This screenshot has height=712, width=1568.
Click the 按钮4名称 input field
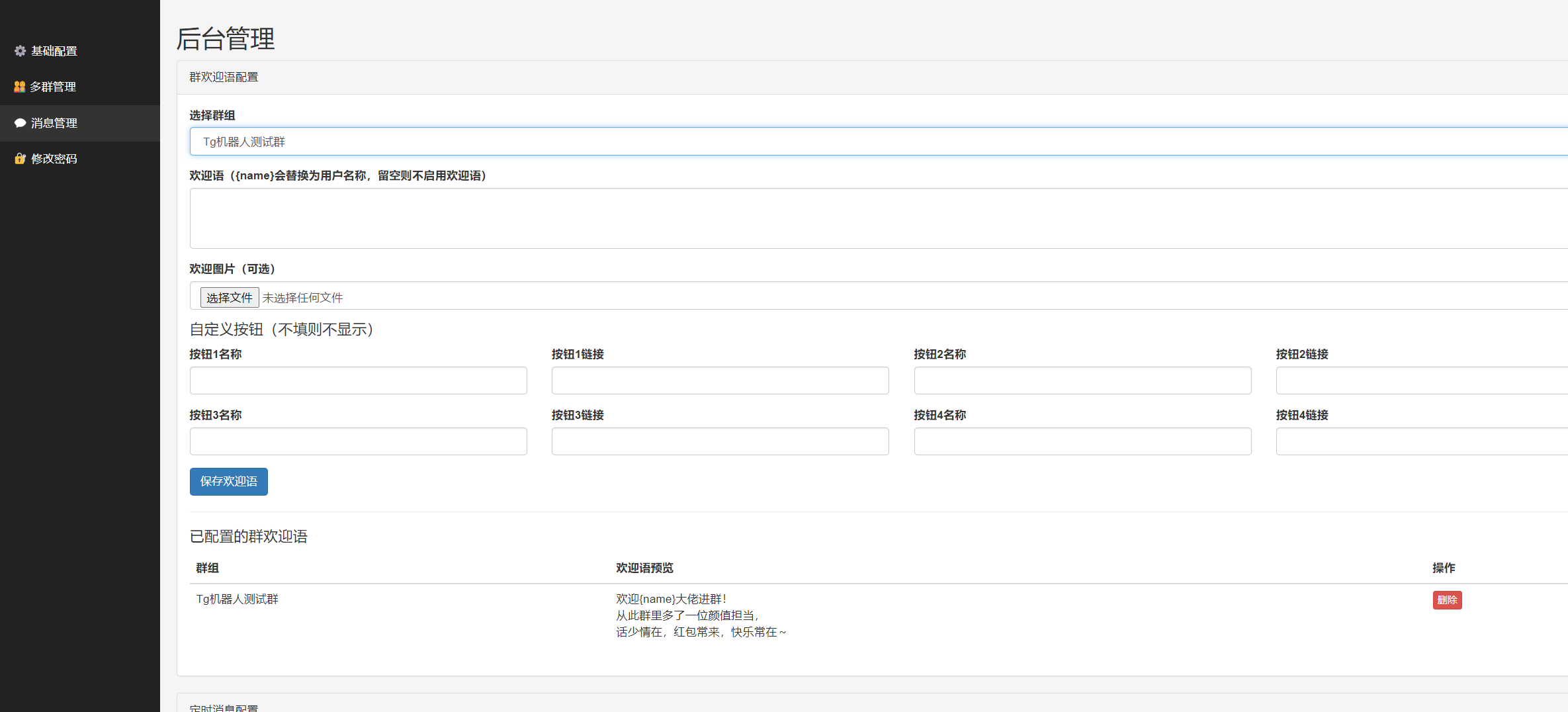pos(1082,441)
